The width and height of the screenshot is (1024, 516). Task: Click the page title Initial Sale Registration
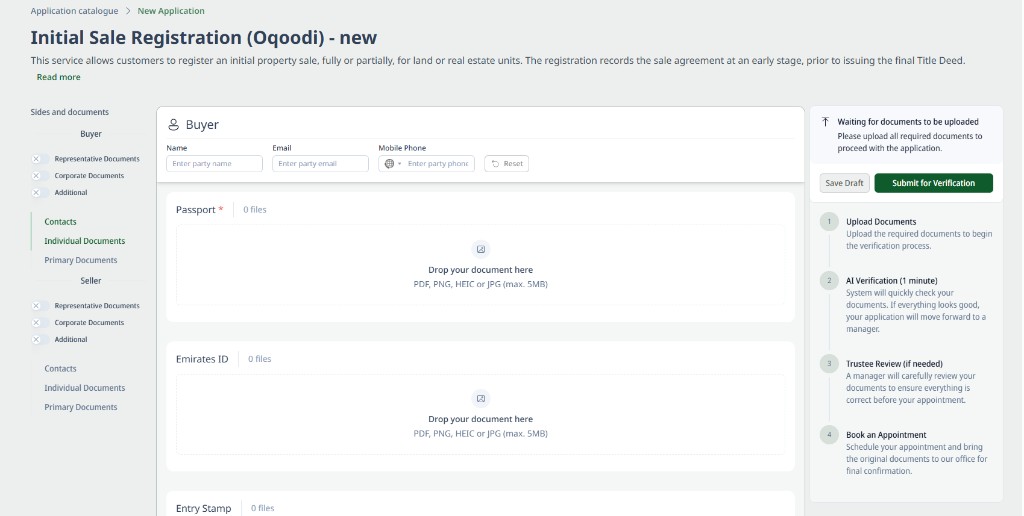tap(204, 37)
